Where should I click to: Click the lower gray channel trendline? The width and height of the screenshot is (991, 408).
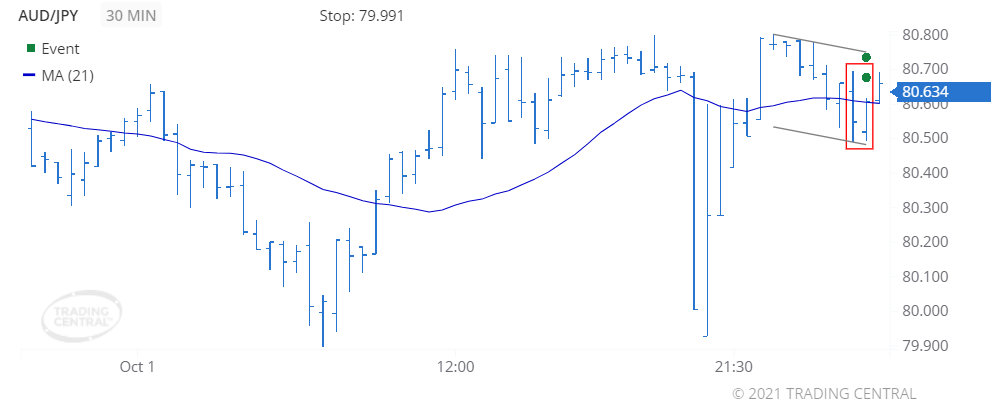pos(820,135)
